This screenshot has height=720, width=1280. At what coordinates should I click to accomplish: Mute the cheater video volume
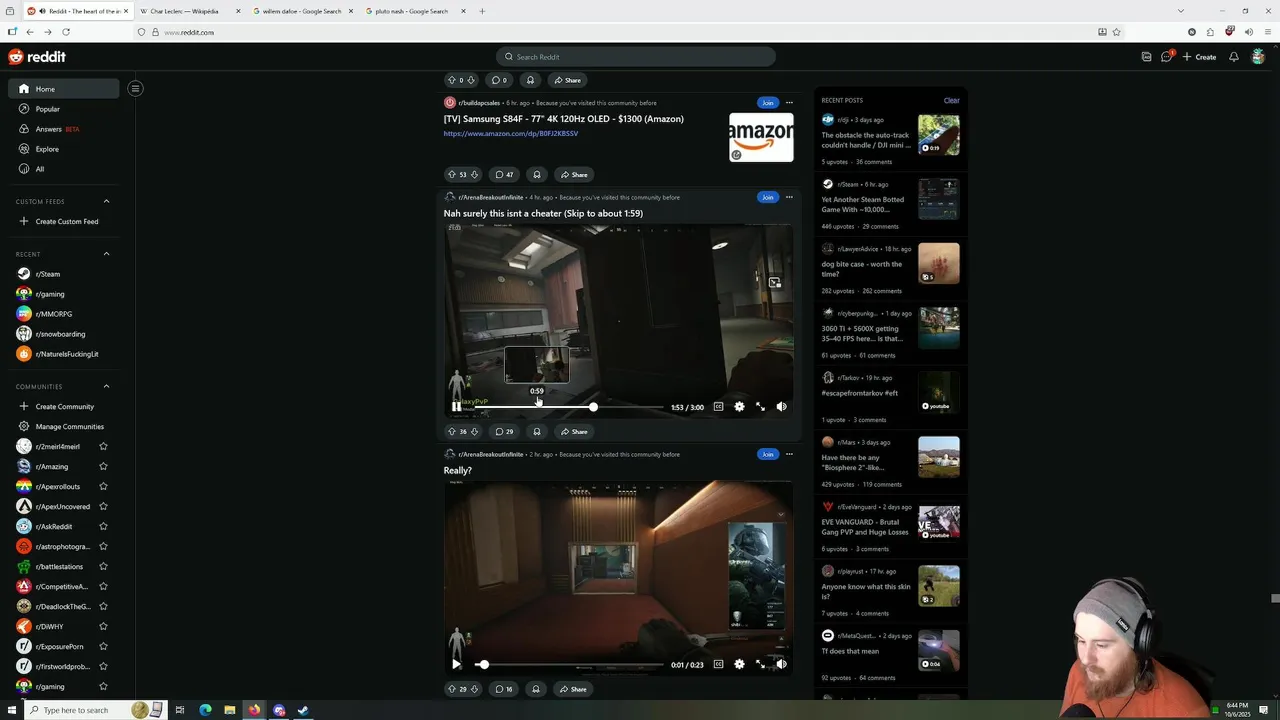pos(781,407)
